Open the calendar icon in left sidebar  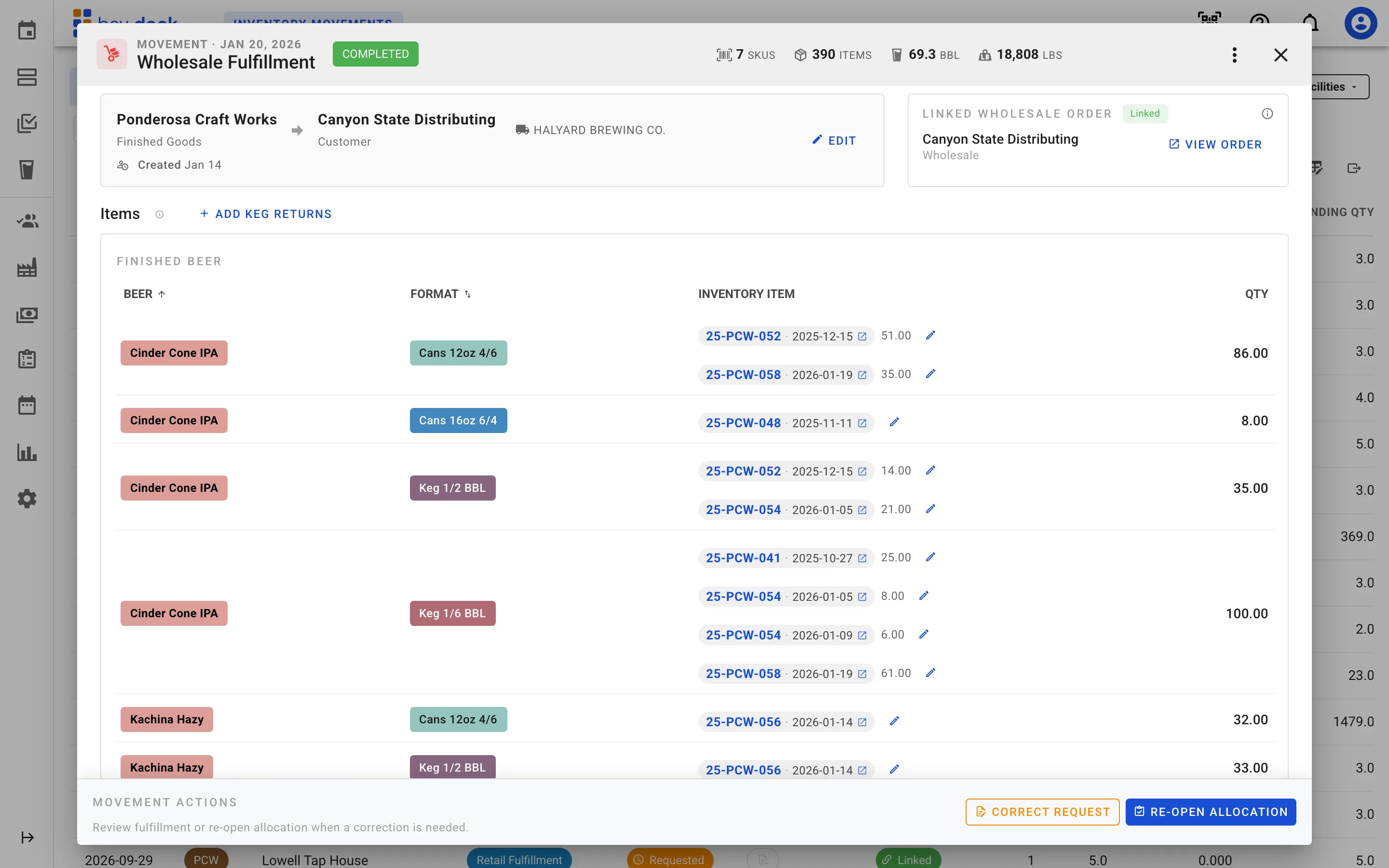(27, 30)
